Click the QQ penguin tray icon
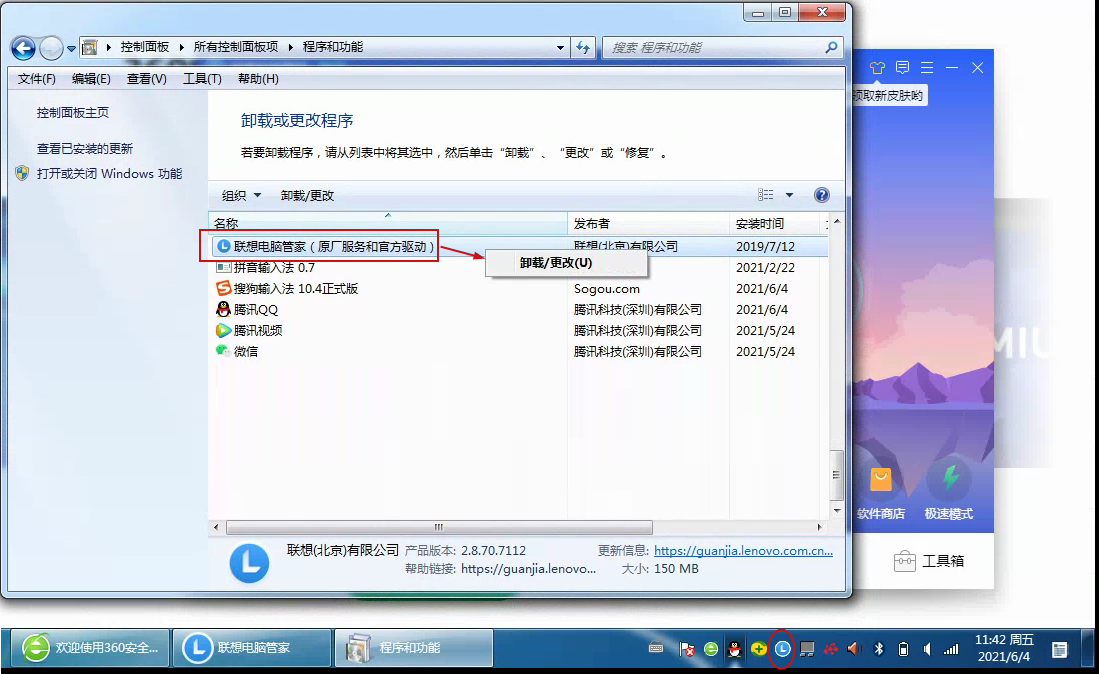The image size is (1099, 674). (735, 649)
